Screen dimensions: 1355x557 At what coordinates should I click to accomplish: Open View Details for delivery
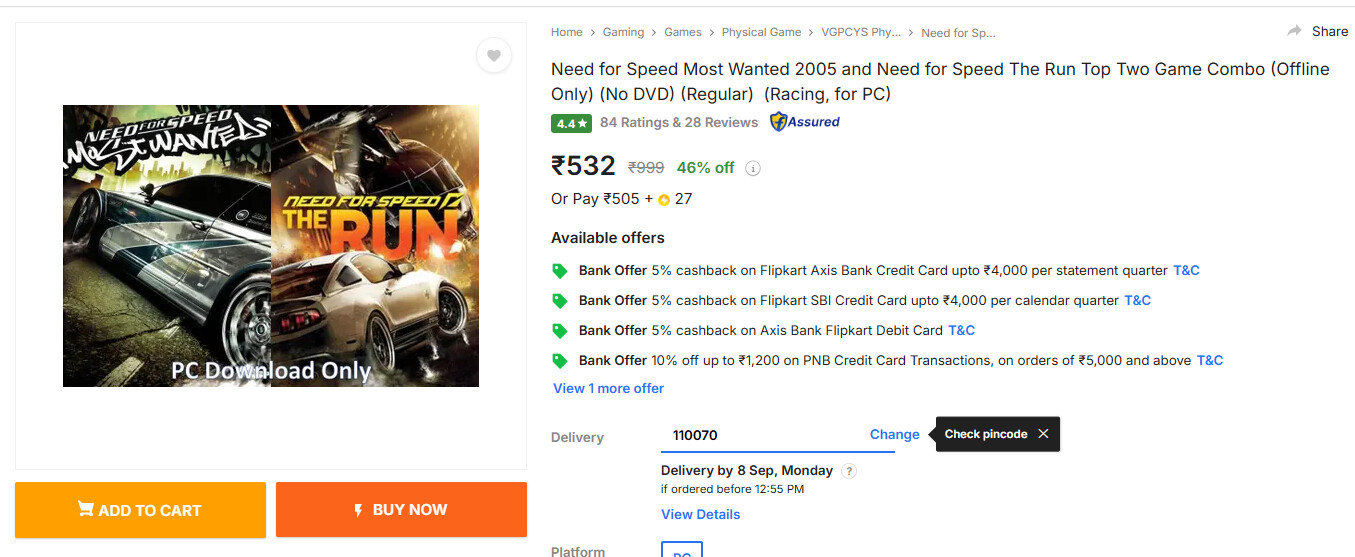700,514
